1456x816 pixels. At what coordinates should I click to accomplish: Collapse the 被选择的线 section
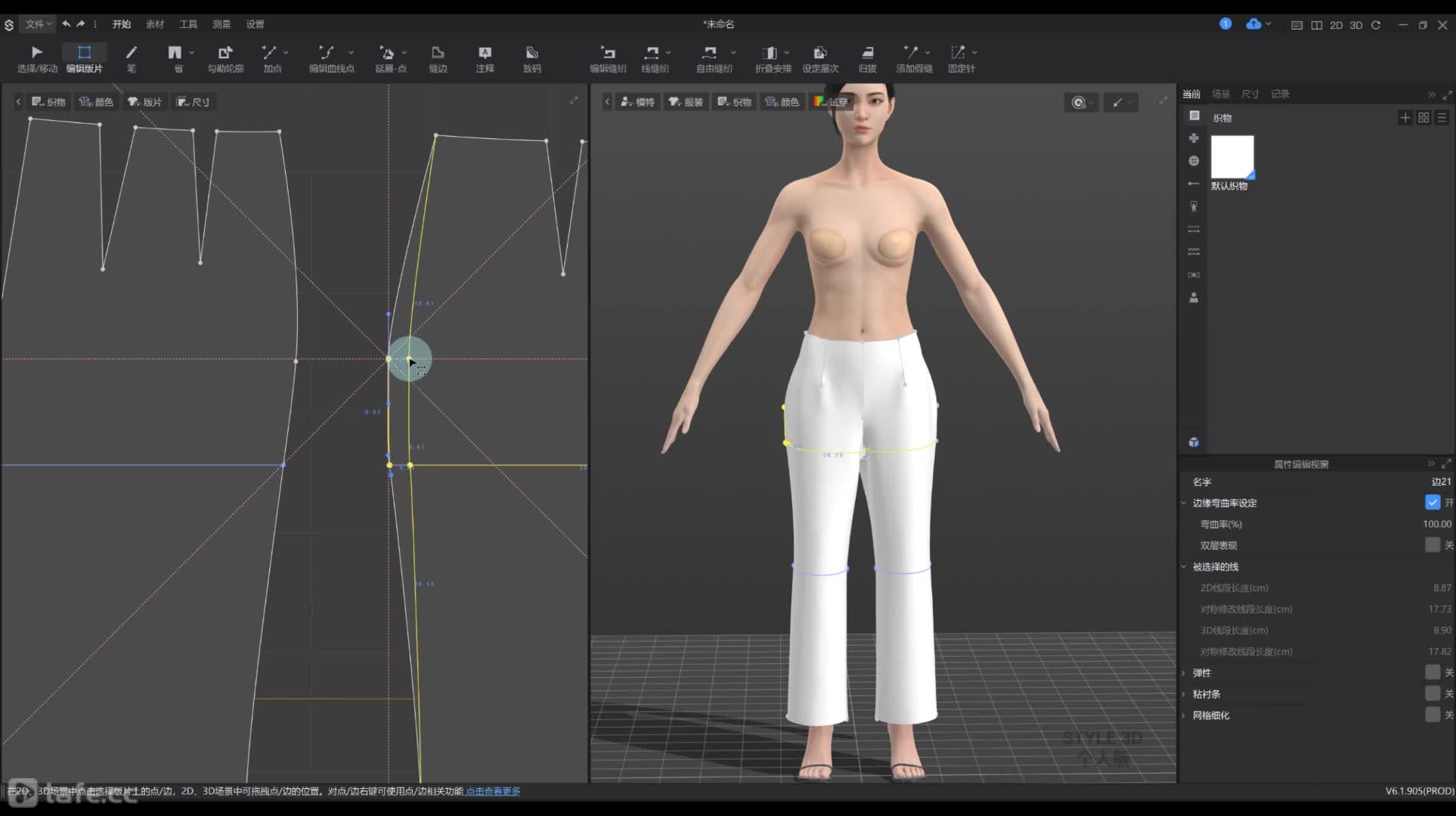pos(1184,567)
